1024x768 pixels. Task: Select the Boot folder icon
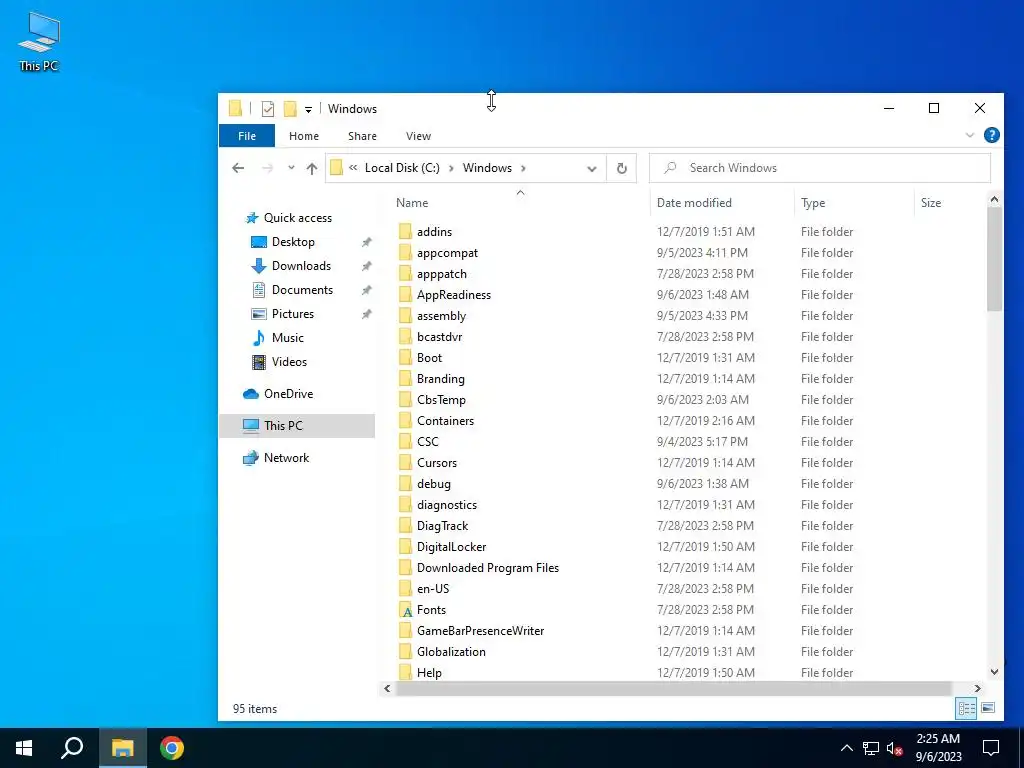406,358
